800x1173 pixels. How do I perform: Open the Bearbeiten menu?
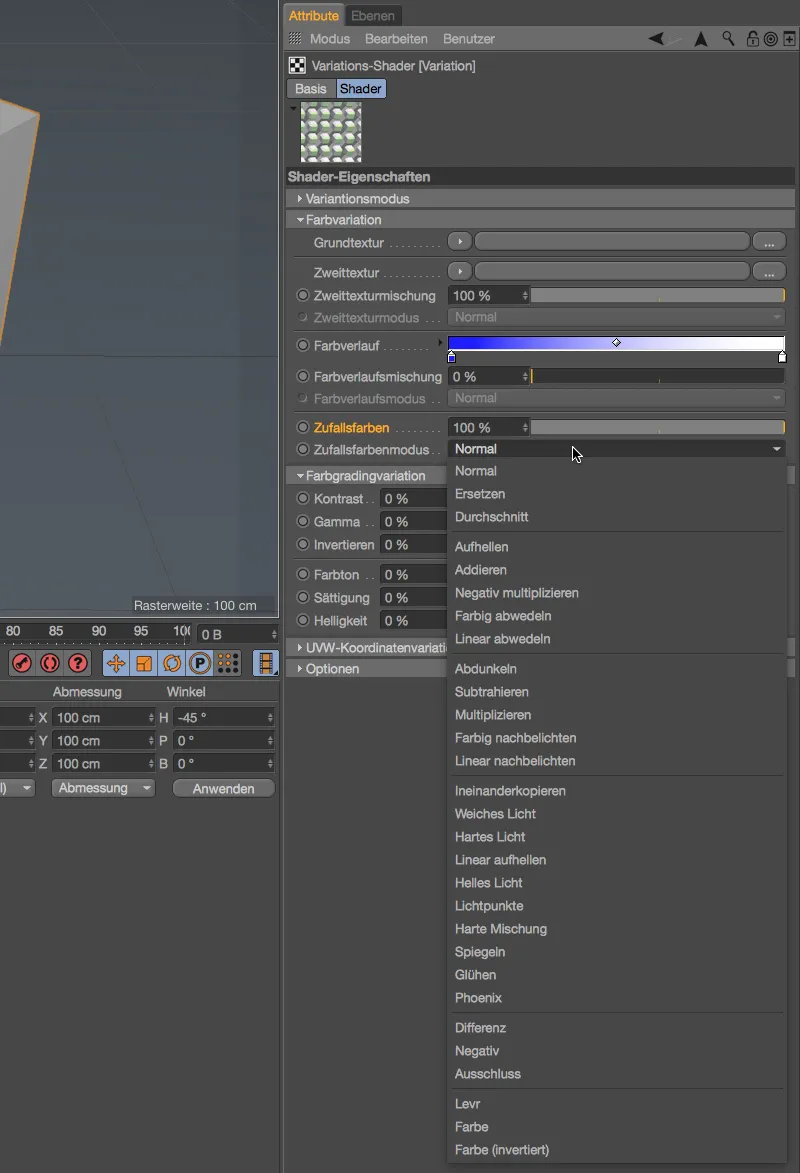(x=396, y=39)
